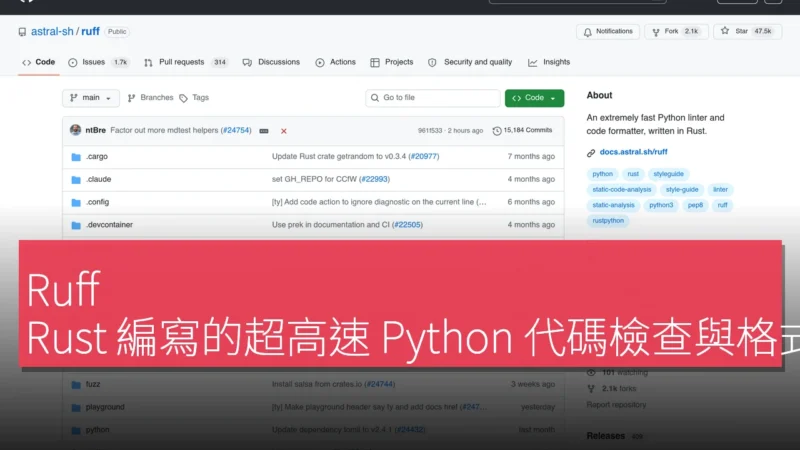Open the fuzz folder

pos(93,384)
